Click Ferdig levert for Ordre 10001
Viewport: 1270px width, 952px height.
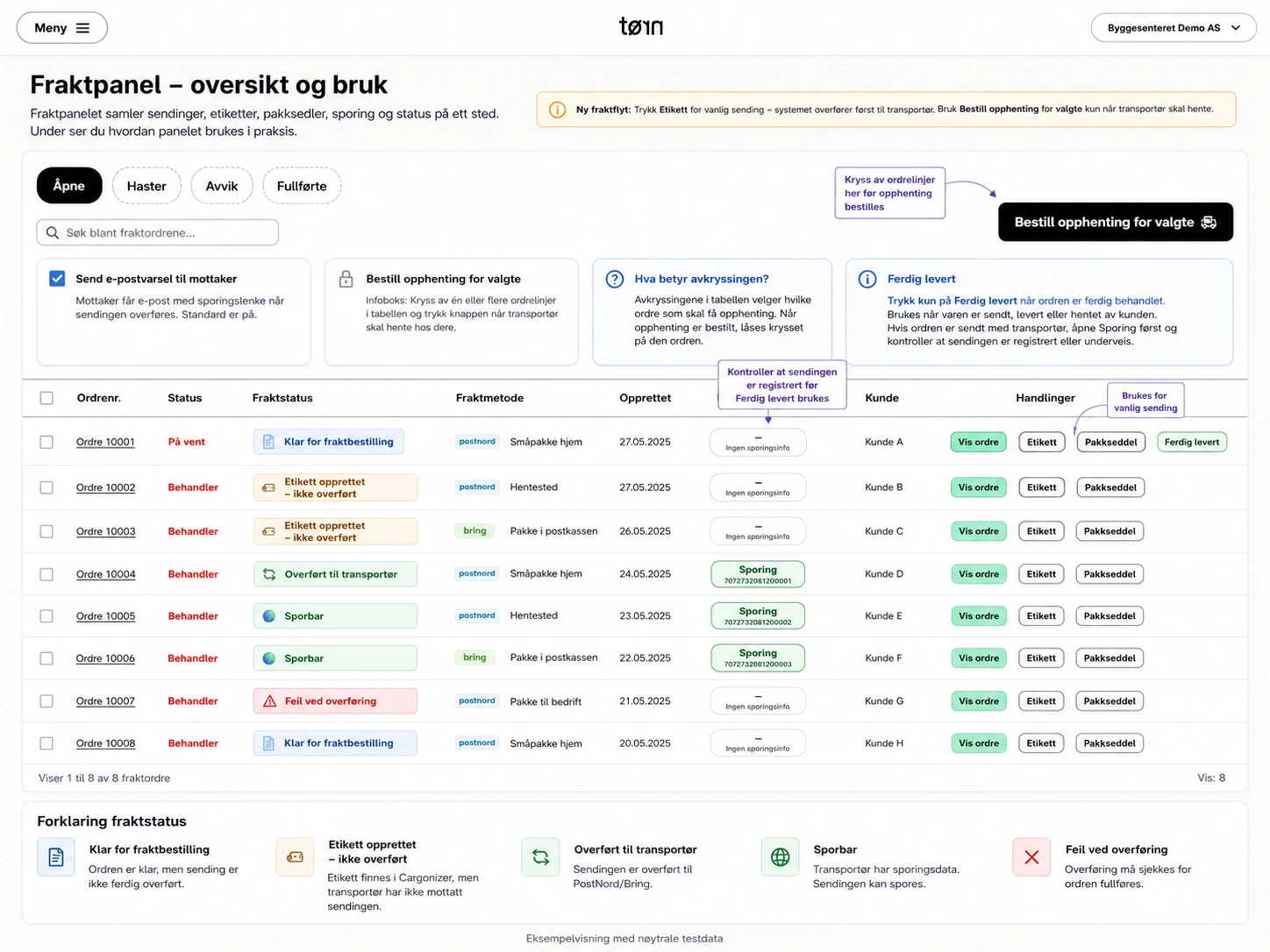coord(1192,442)
